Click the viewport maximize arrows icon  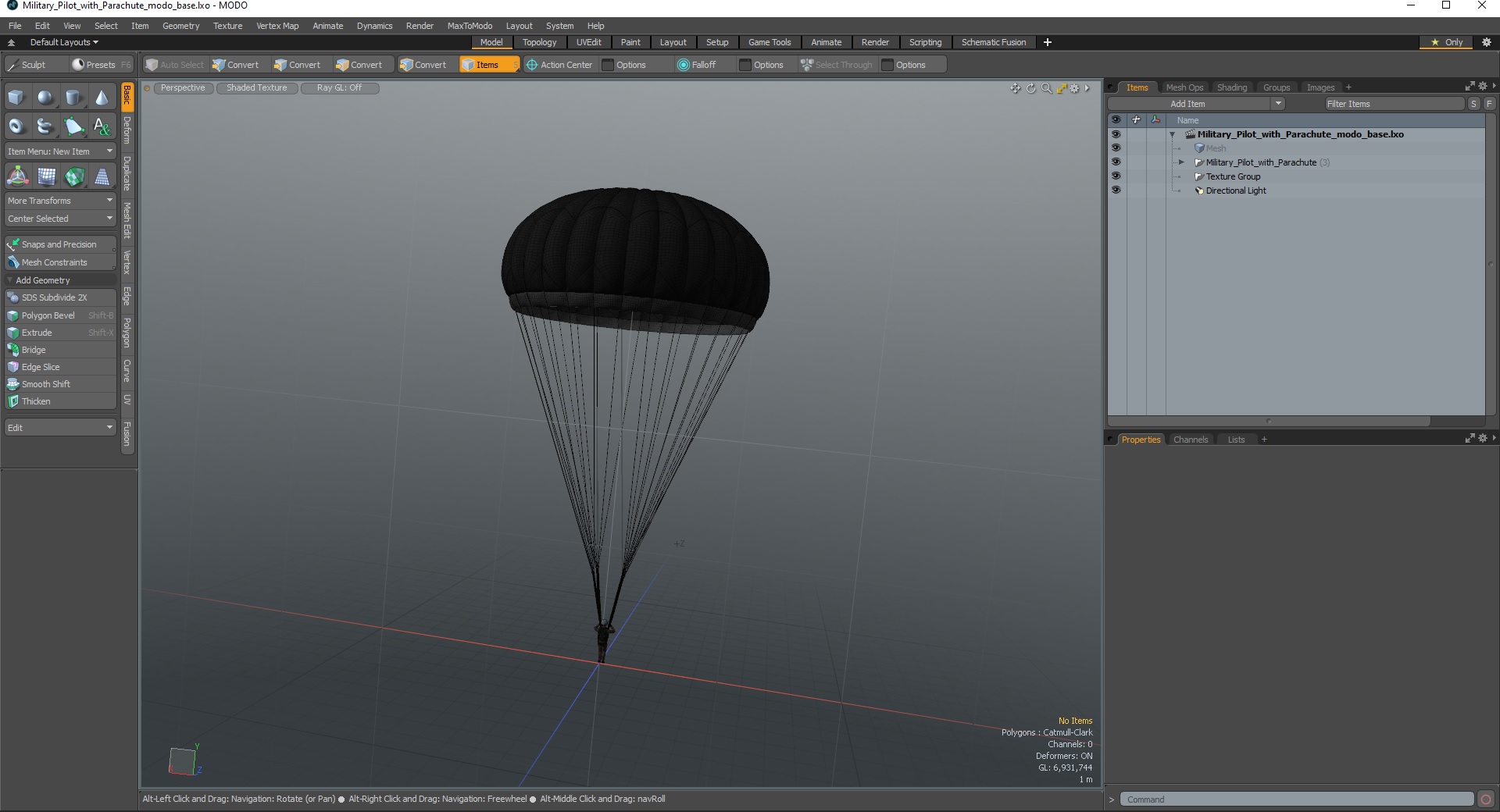[x=1062, y=88]
